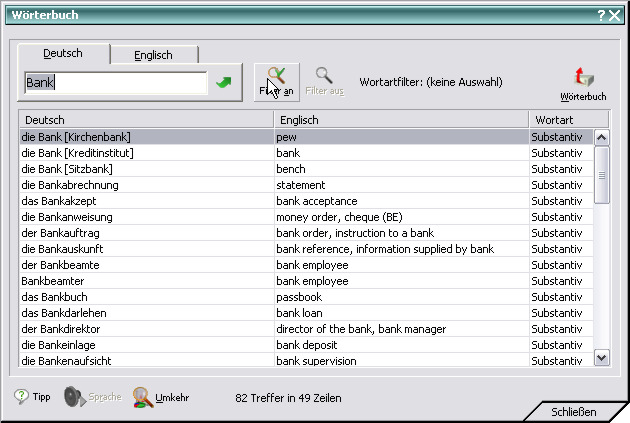Image resolution: width=630 pixels, height=423 pixels.
Task: Click the help question mark in title bar
Action: [601, 15]
